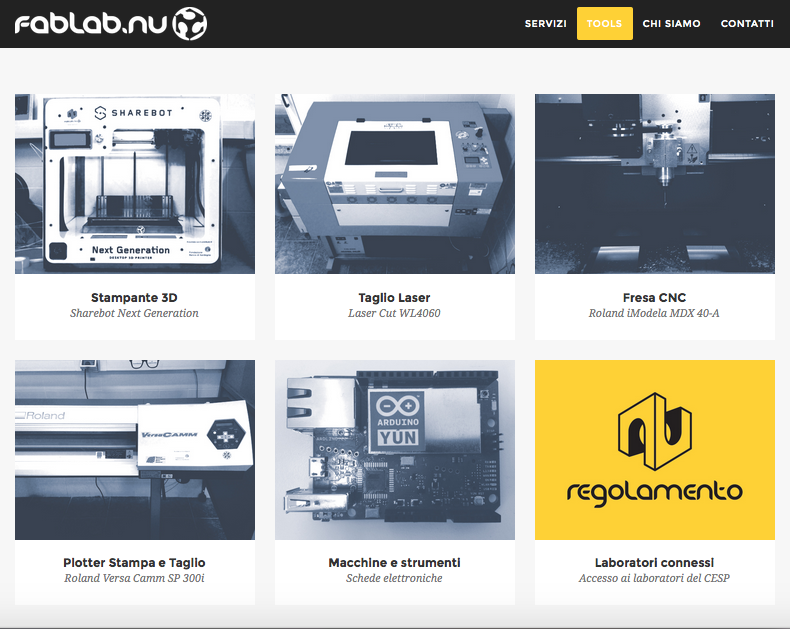
Task: Click the circular fab lab emblem icon
Action: pos(190,24)
